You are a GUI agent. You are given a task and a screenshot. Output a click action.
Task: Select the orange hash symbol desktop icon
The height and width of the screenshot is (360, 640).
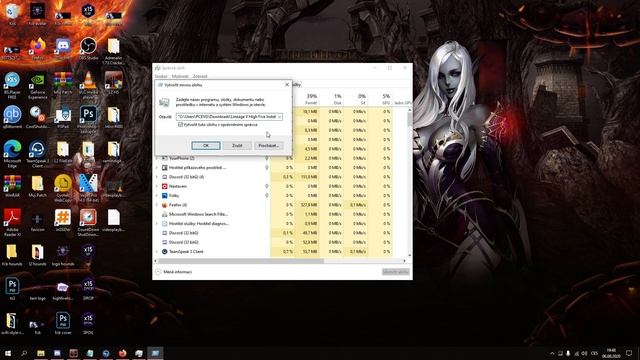coord(62,221)
